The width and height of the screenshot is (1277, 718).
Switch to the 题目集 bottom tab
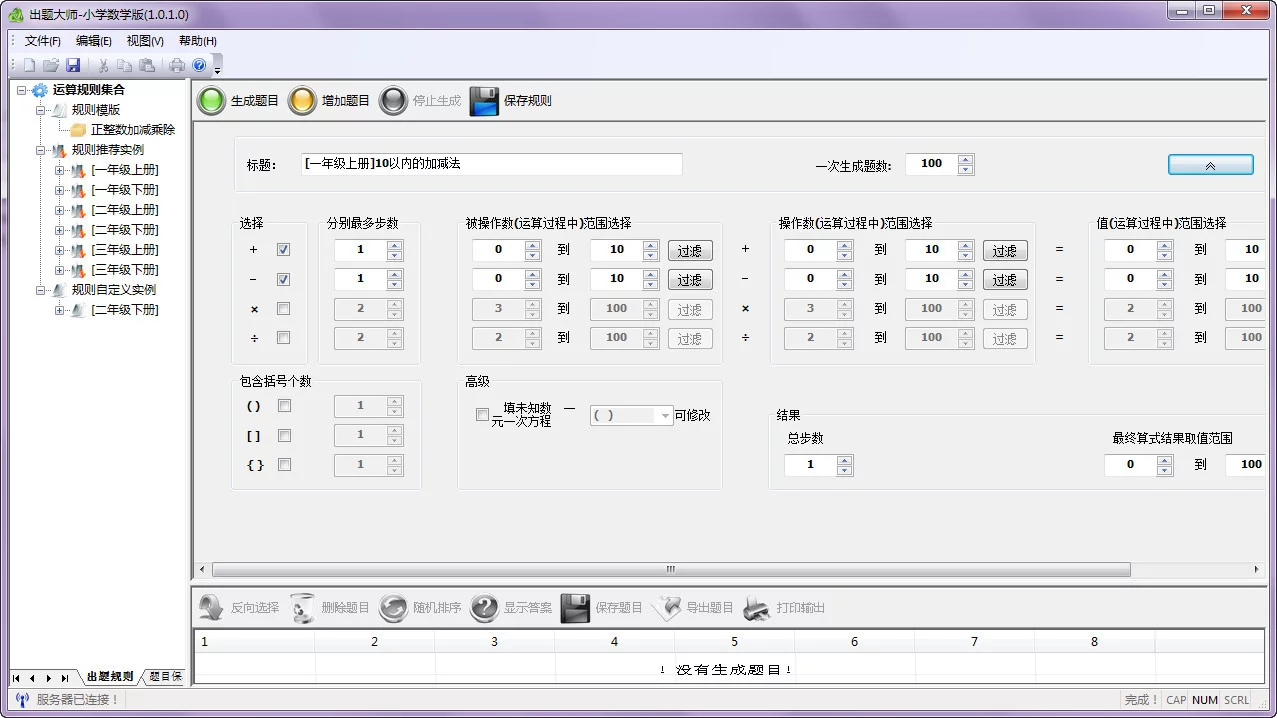(166, 677)
